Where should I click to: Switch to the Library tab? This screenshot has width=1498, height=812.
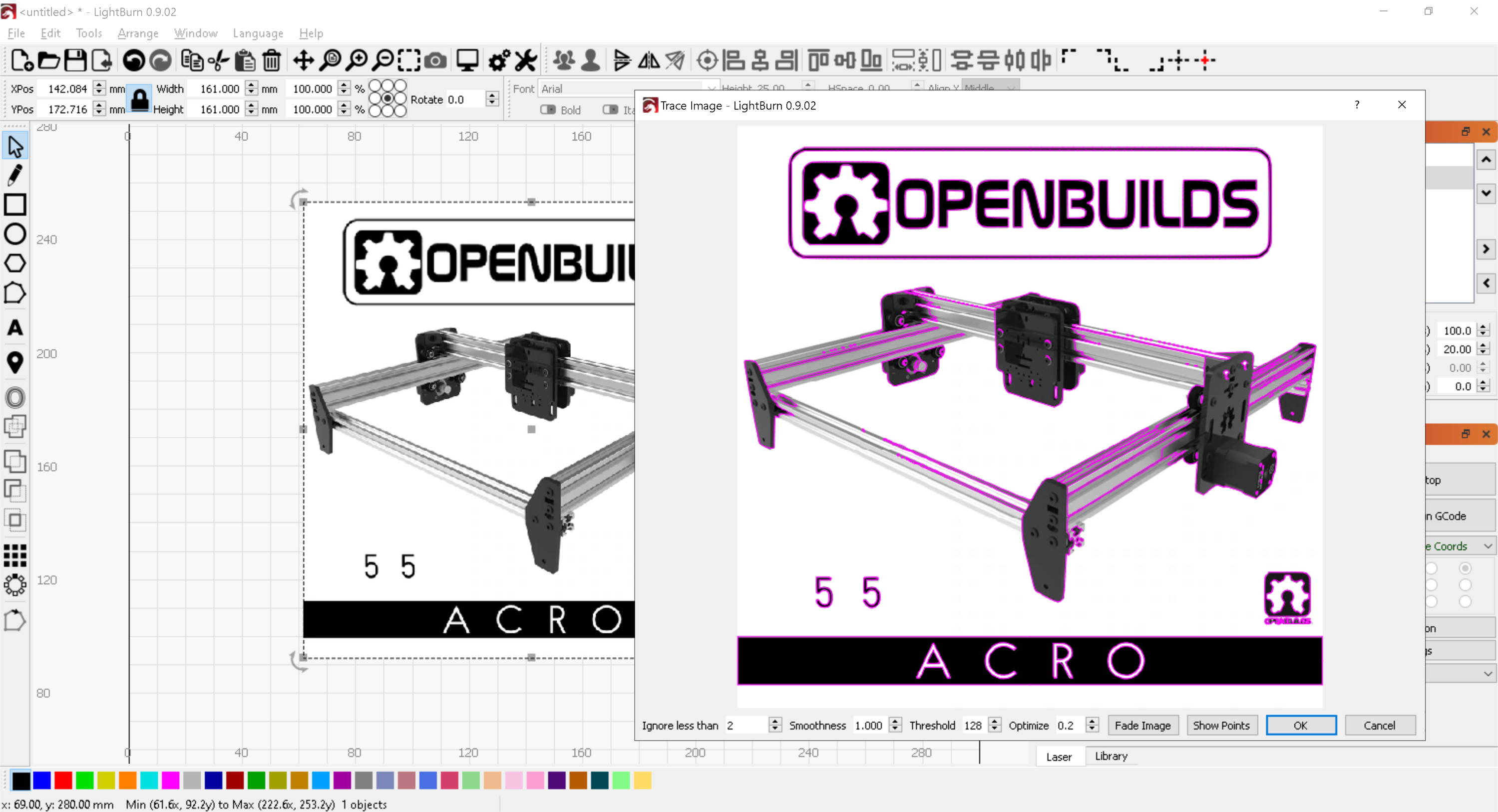[1112, 756]
